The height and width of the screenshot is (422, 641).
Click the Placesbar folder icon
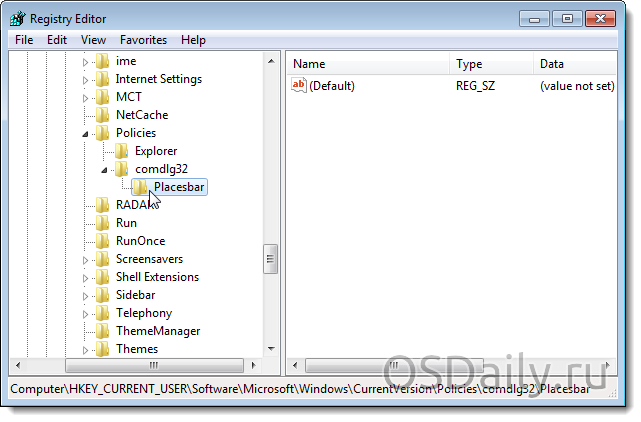tap(140, 187)
